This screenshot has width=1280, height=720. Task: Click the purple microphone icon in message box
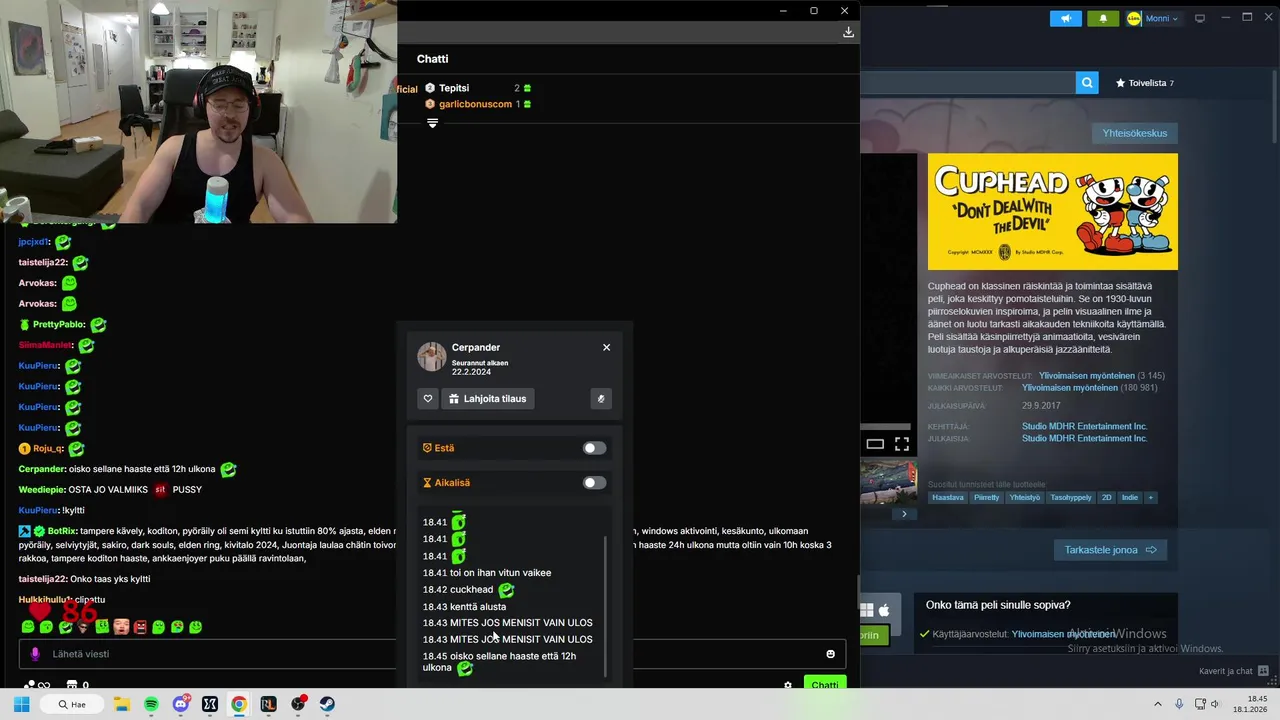tap(35, 654)
